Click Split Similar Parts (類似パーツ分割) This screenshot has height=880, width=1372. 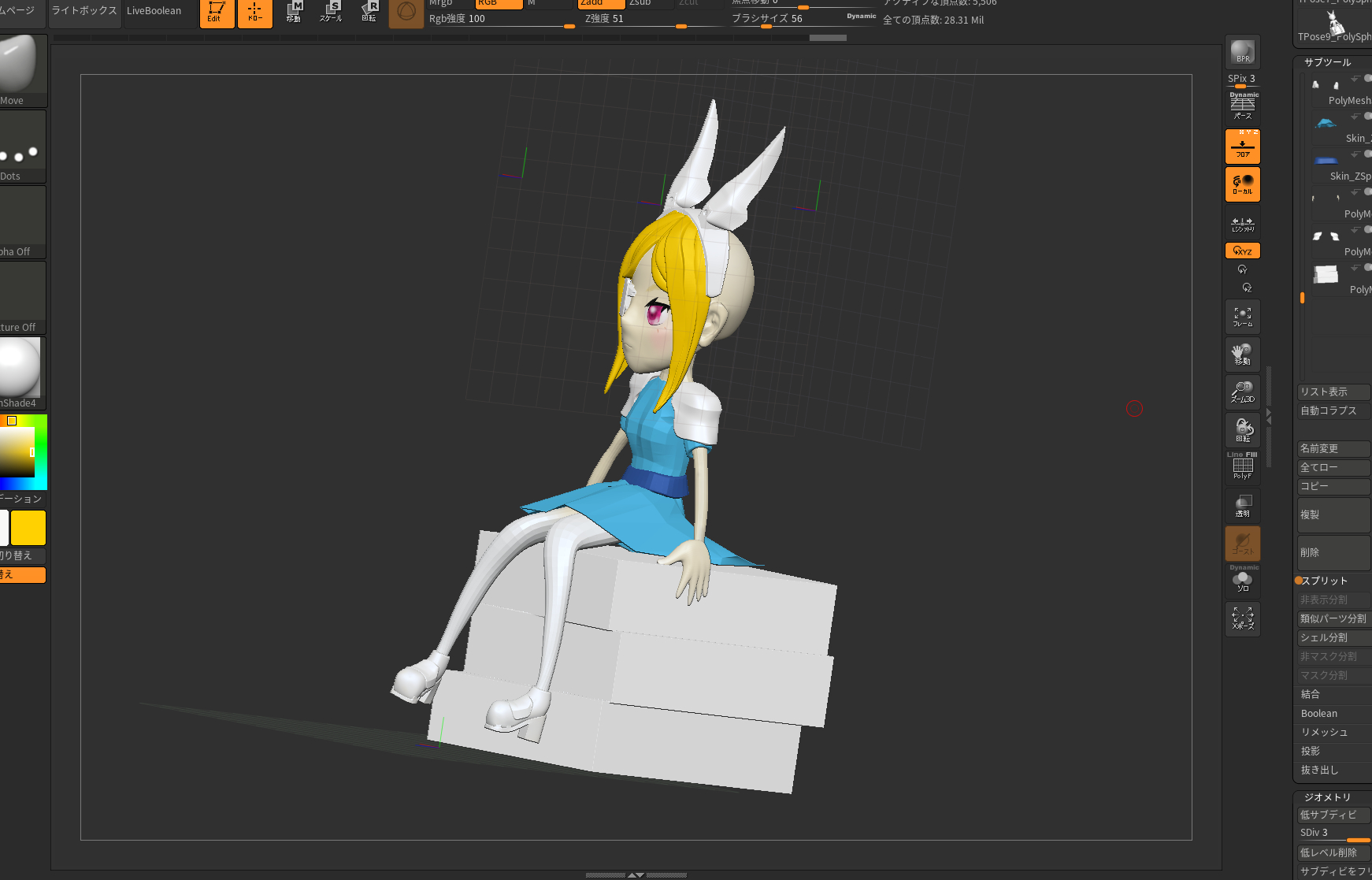pyautogui.click(x=1334, y=618)
